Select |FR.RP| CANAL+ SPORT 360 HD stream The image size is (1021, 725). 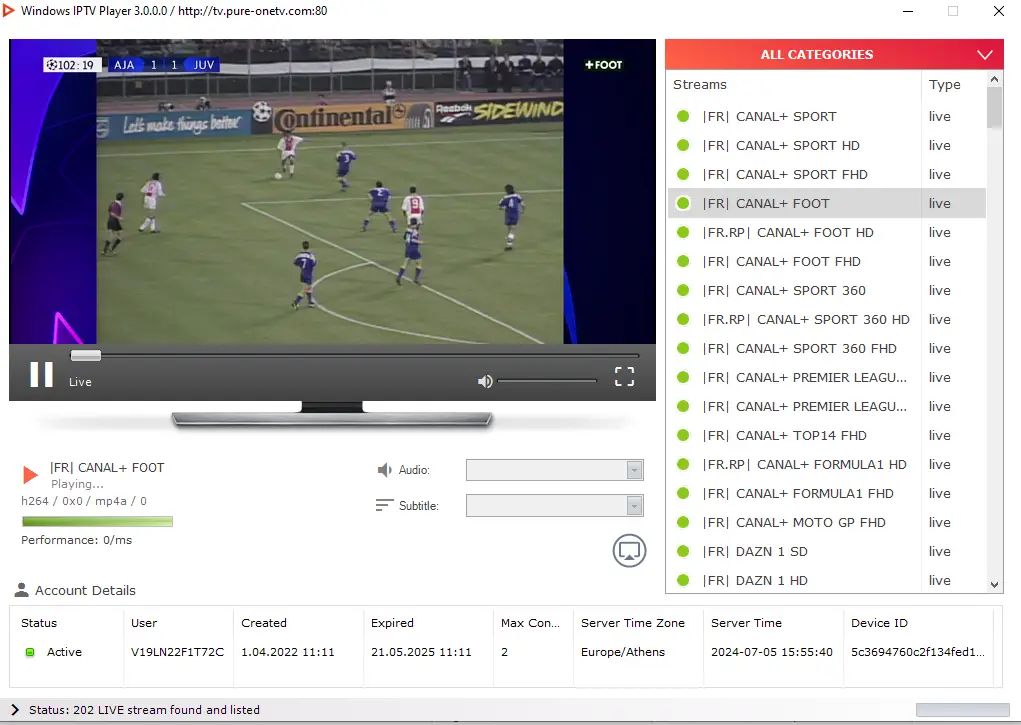tap(827, 319)
